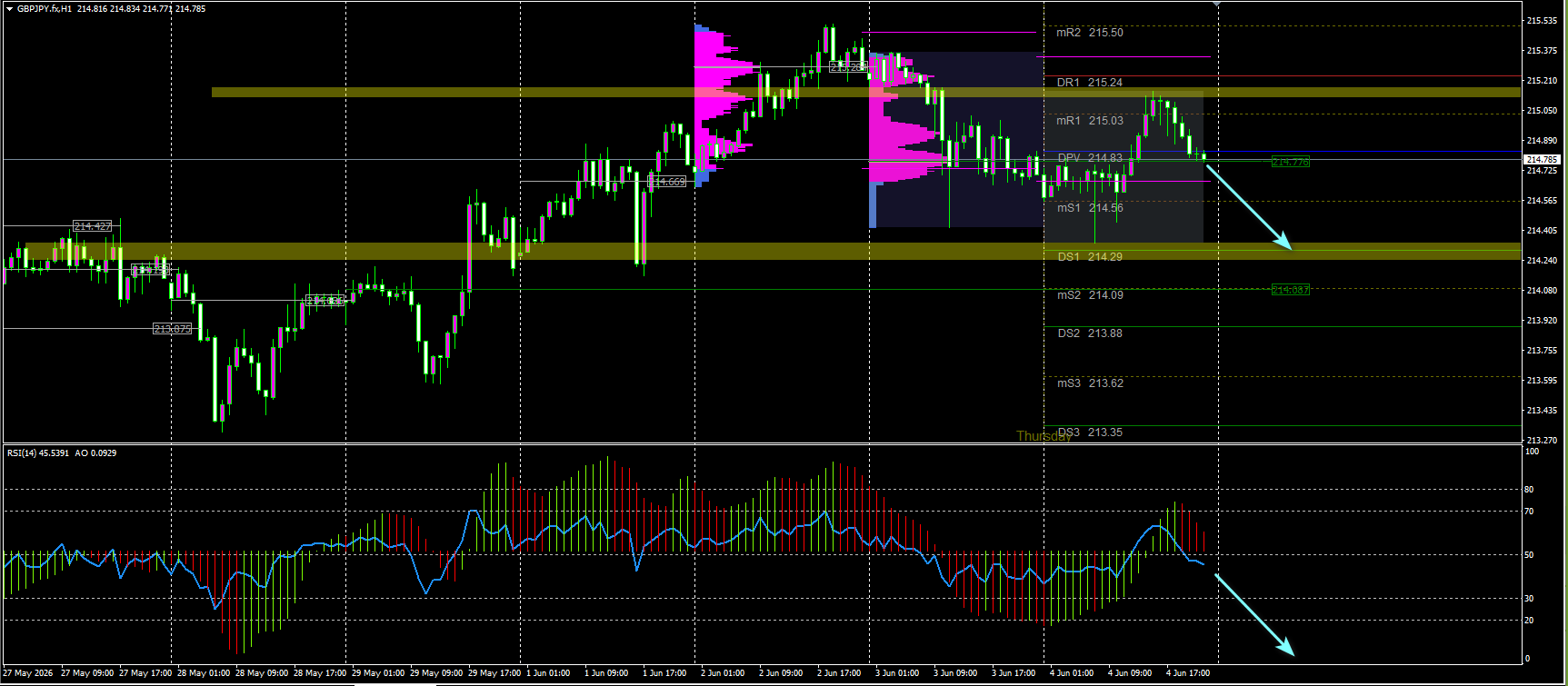Image resolution: width=1568 pixels, height=686 pixels.
Task: Click the 1 Jun 01:00 time label
Action: pos(548,673)
